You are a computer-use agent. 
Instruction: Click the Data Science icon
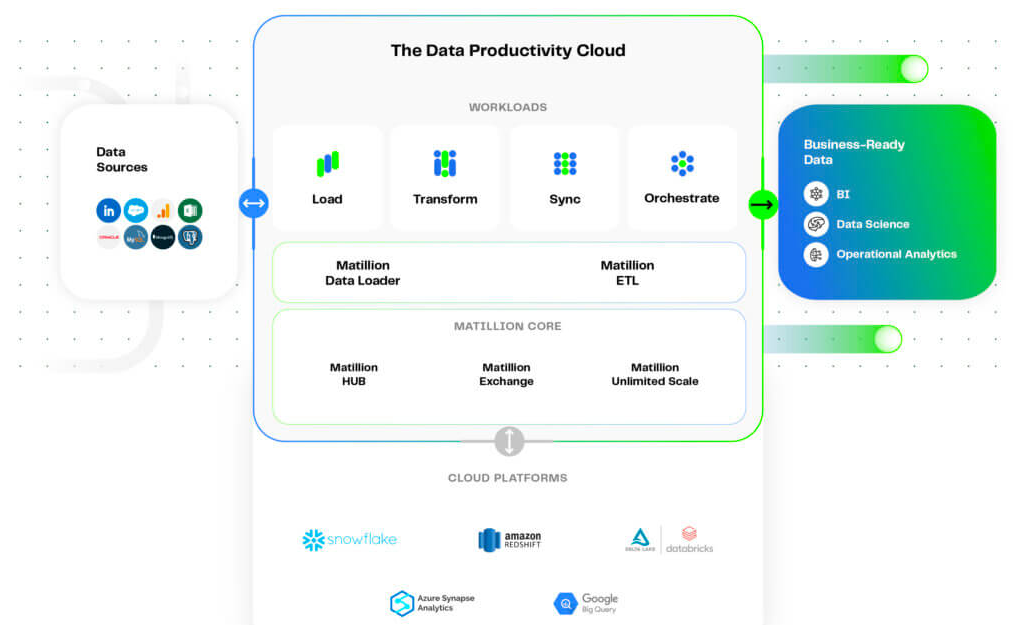pos(816,224)
